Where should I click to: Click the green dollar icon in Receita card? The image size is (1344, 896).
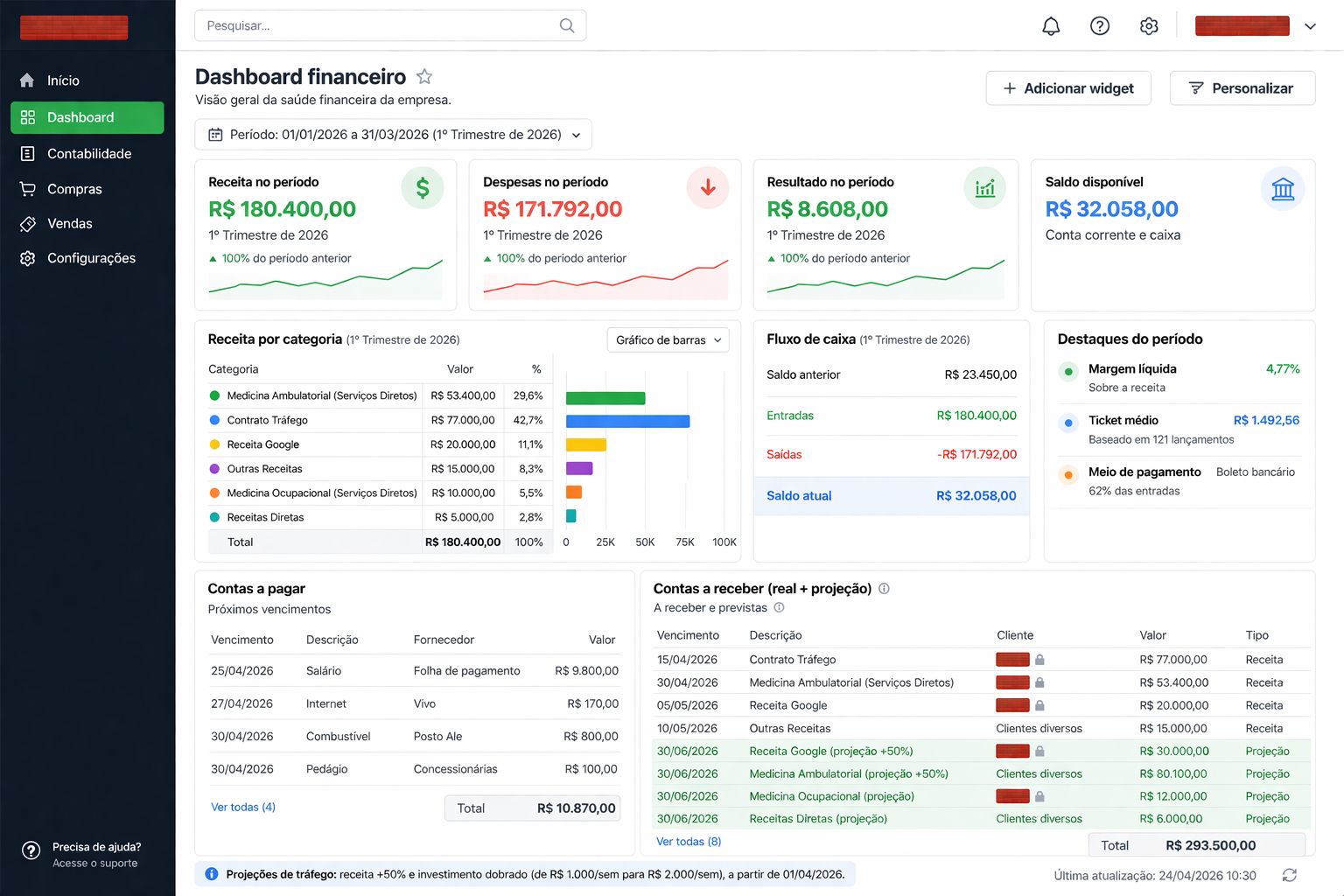[423, 188]
